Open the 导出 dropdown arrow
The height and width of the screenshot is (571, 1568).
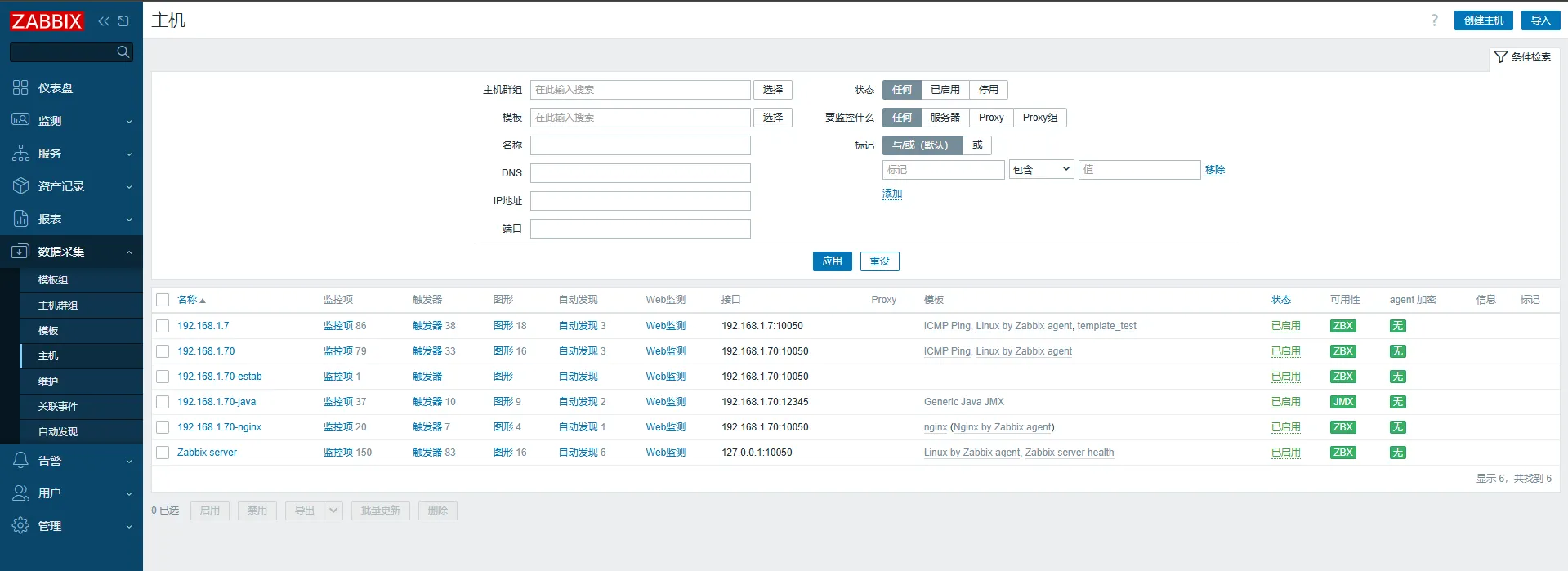point(333,511)
